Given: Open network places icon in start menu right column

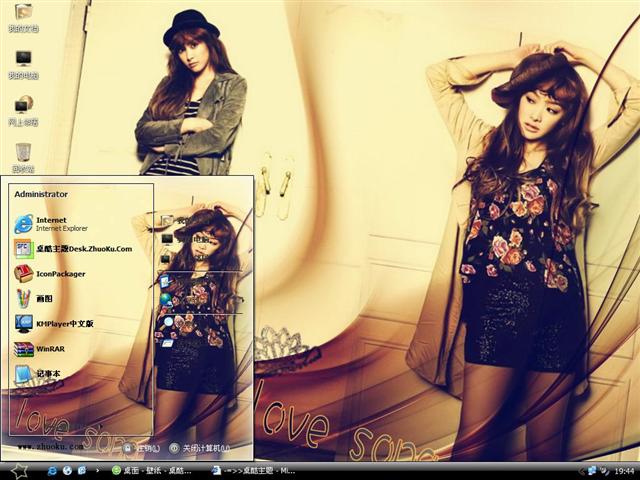Looking at the screenshot, I should (166, 258).
